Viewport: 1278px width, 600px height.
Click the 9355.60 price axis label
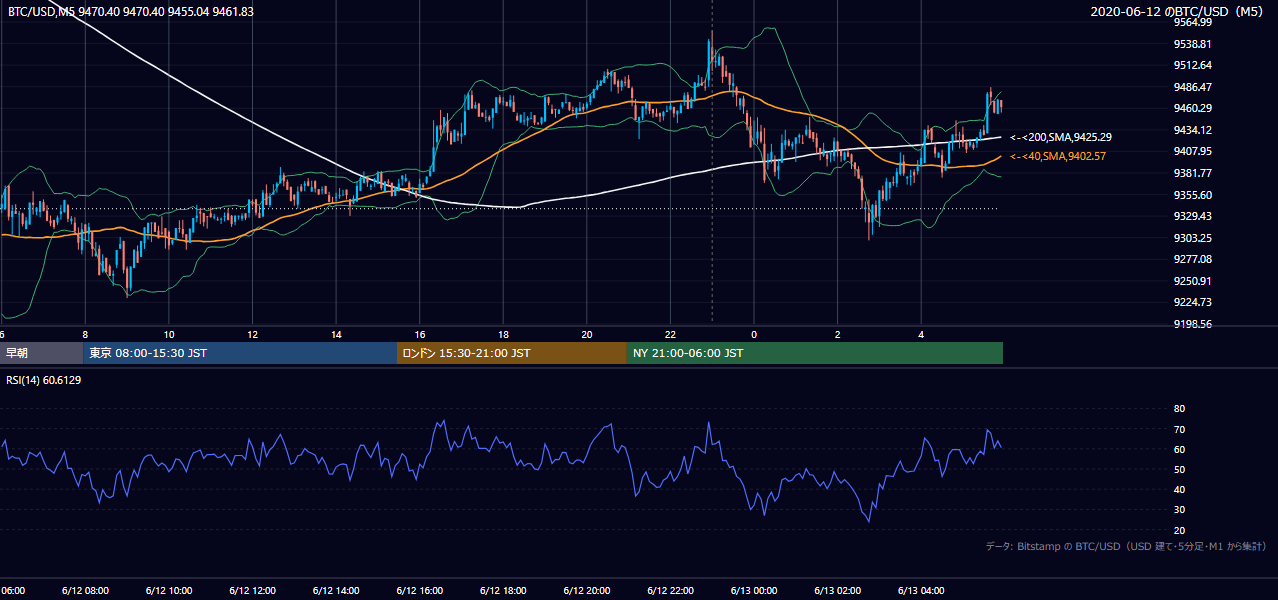tap(1193, 195)
